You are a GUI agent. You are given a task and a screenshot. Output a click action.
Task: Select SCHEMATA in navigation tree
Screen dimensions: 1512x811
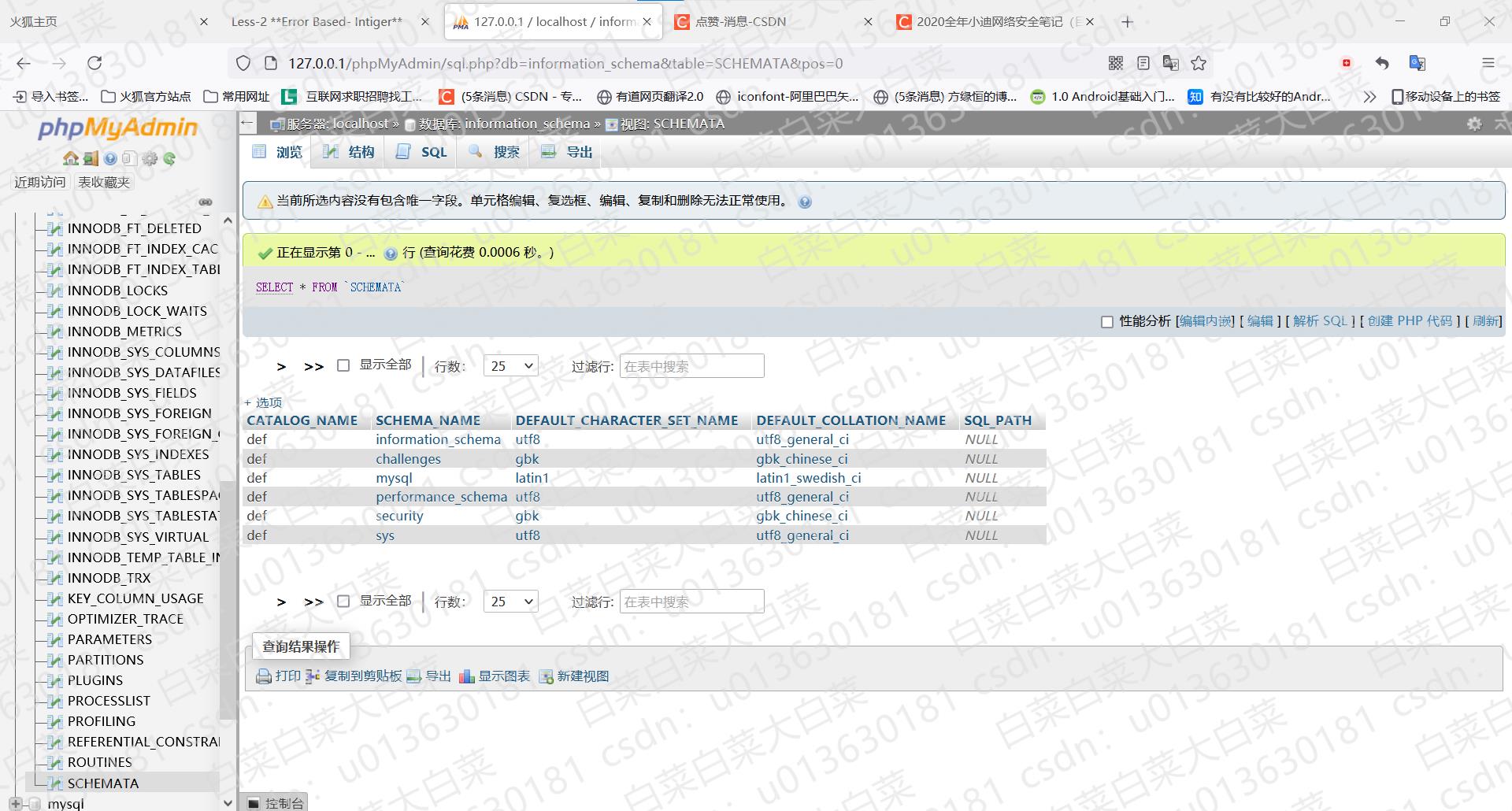click(103, 783)
